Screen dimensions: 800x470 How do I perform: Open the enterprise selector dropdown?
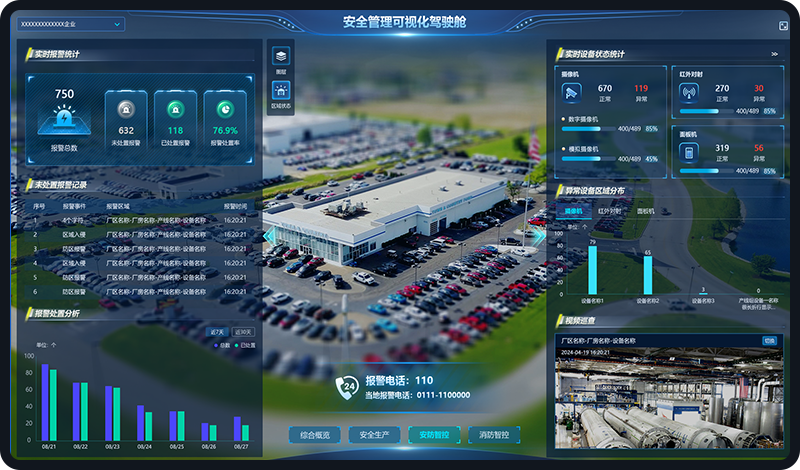click(x=71, y=23)
